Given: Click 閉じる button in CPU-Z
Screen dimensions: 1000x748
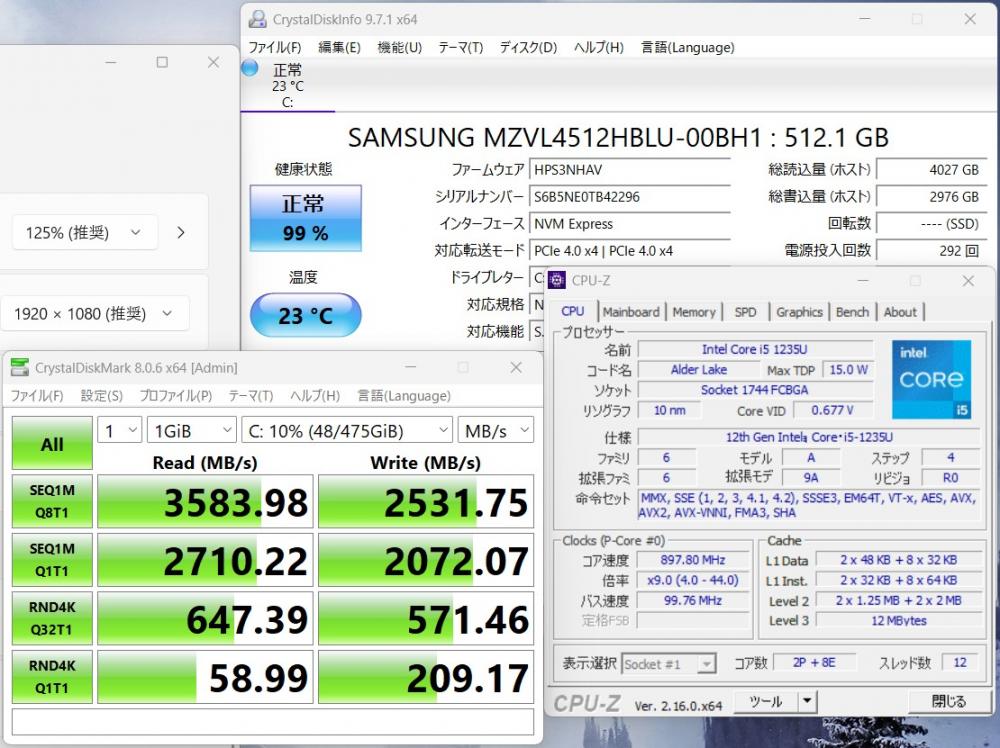Looking at the screenshot, I should pyautogui.click(x=948, y=701).
